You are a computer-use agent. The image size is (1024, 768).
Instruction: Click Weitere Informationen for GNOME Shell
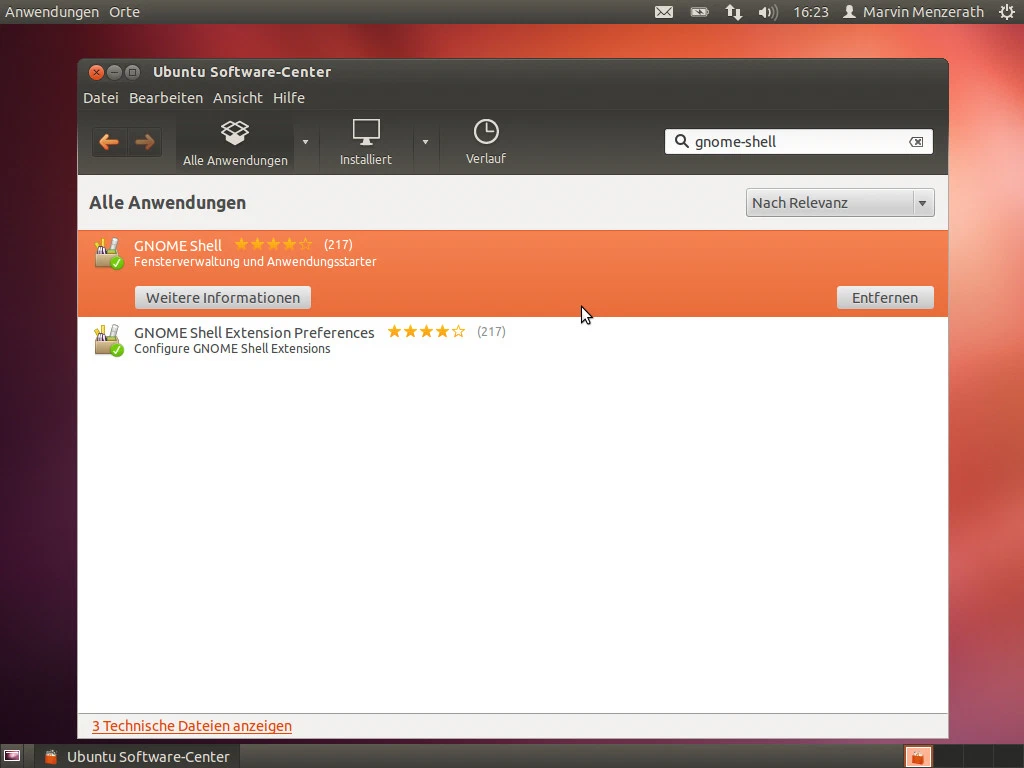(223, 298)
